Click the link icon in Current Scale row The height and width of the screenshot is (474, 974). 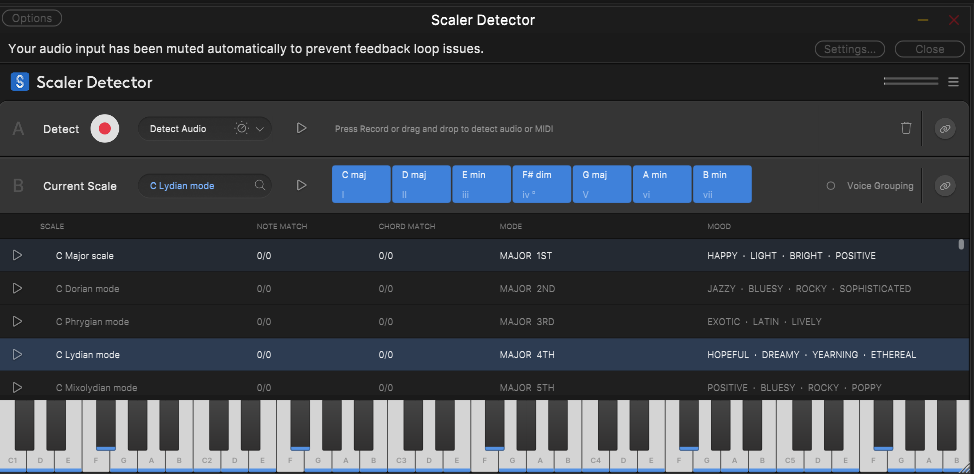pyautogui.click(x=944, y=185)
